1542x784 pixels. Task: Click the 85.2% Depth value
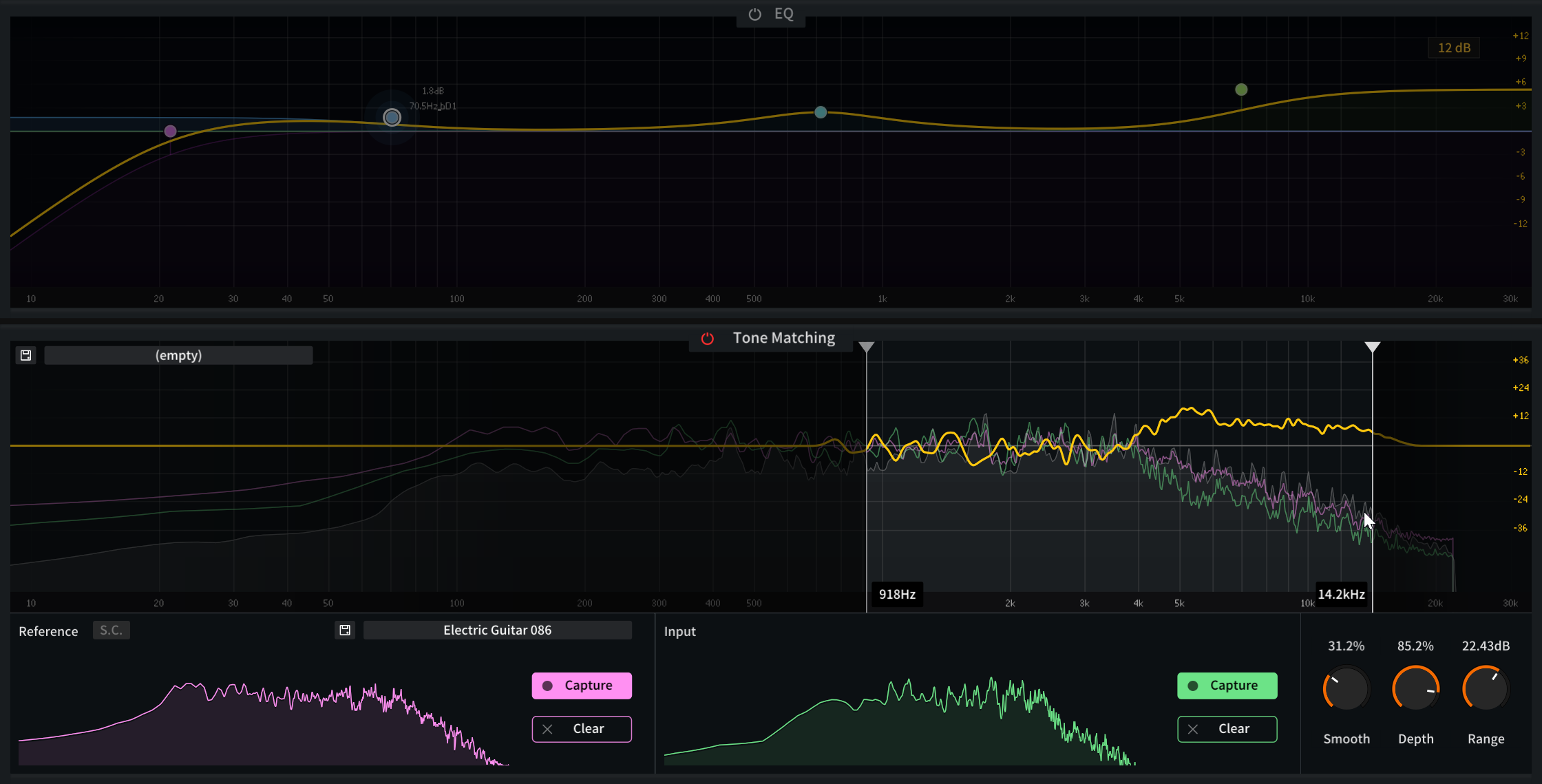tap(1415, 646)
